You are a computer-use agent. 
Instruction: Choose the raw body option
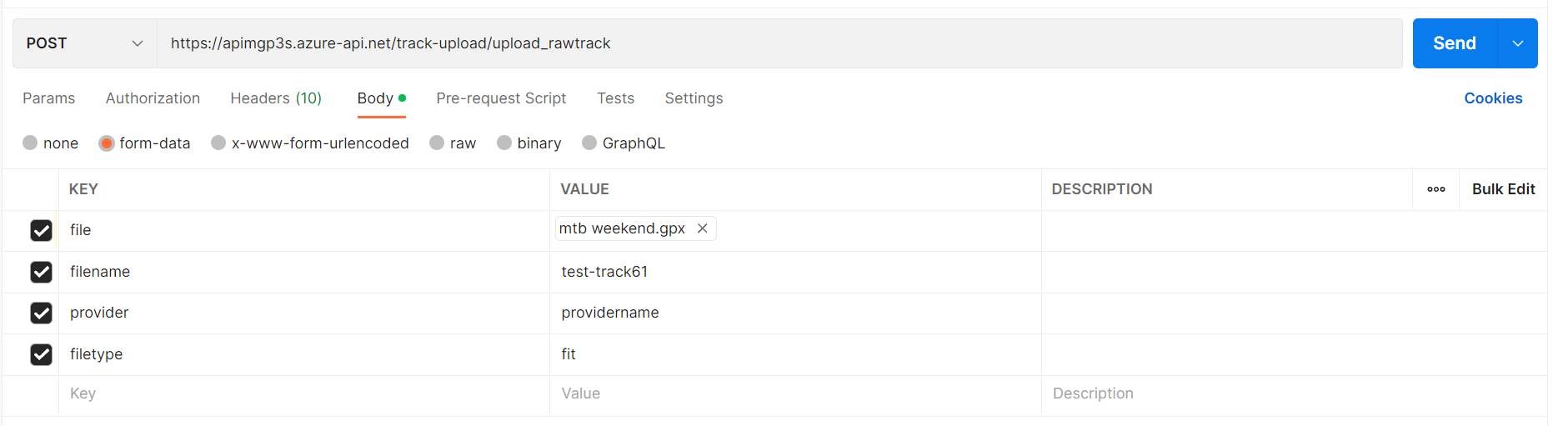pos(437,143)
